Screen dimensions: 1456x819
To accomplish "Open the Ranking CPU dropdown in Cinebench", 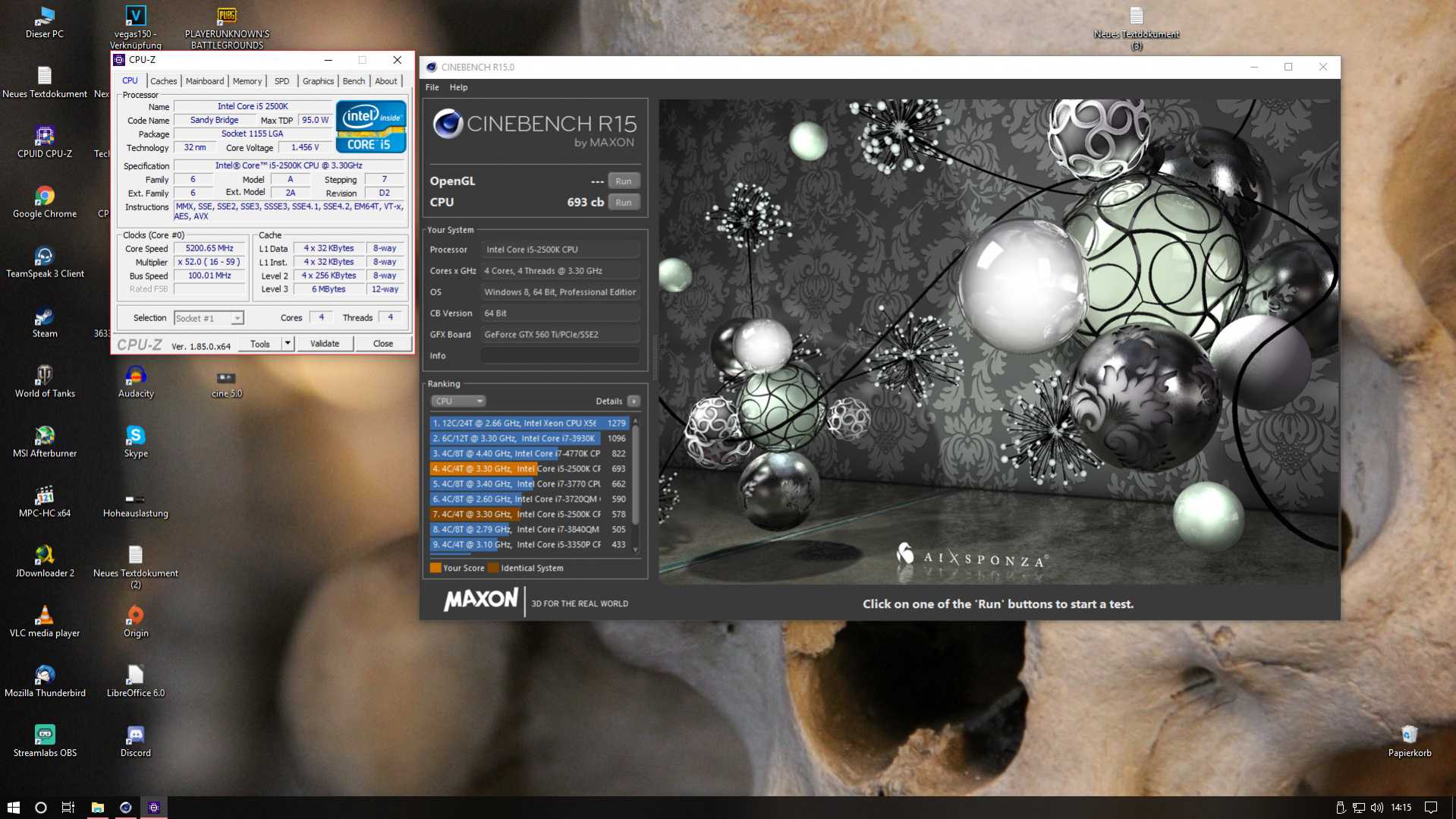I will [458, 402].
